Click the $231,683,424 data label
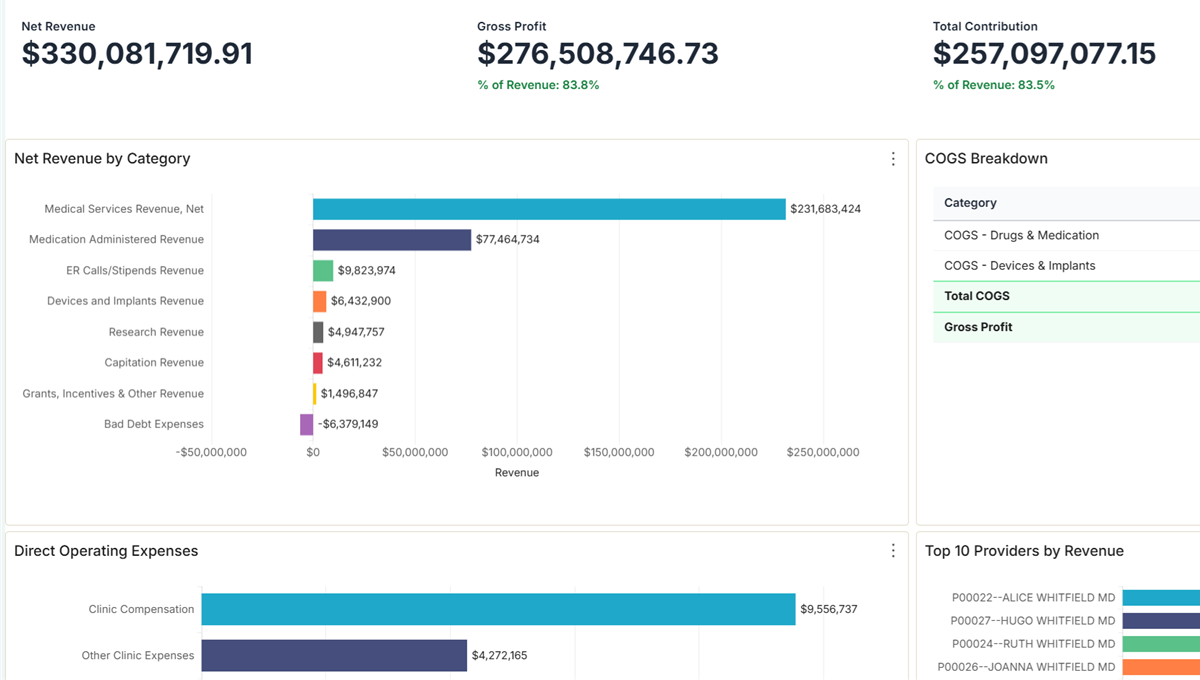Image resolution: width=1200 pixels, height=680 pixels. tap(825, 209)
